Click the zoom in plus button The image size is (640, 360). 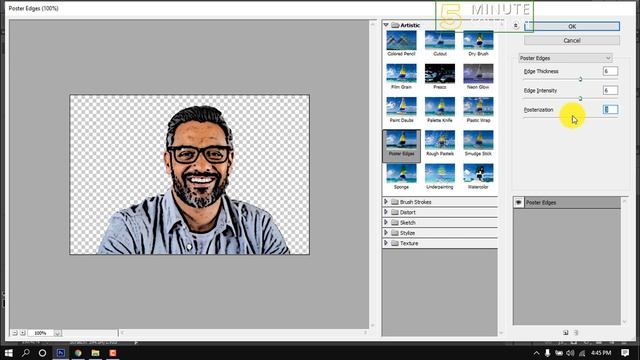point(23,333)
